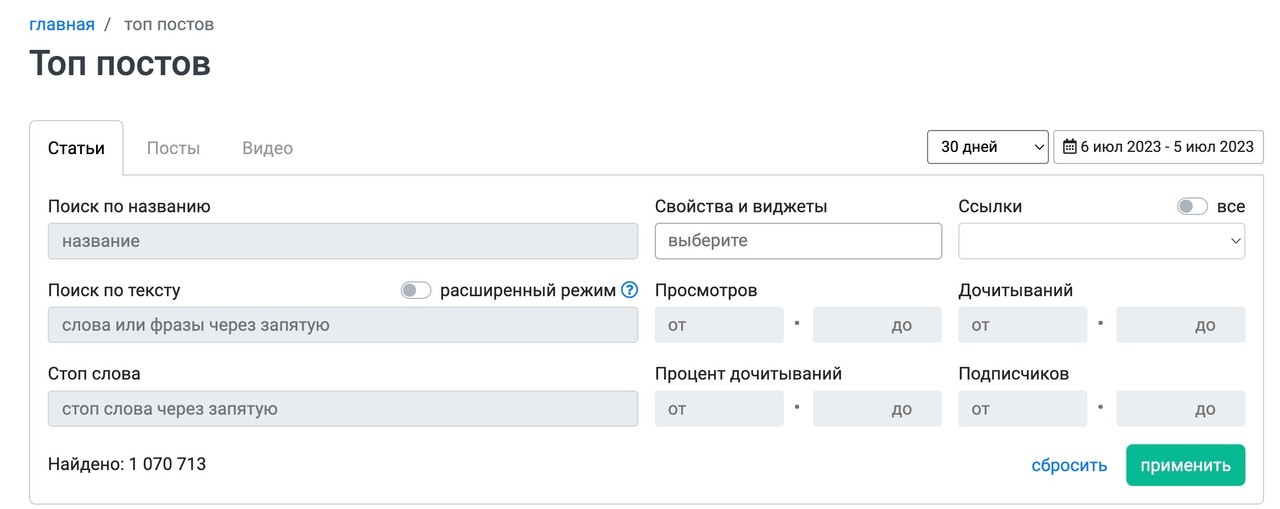1280x509 pixels.
Task: Click the сбросить link
Action: (1069, 466)
